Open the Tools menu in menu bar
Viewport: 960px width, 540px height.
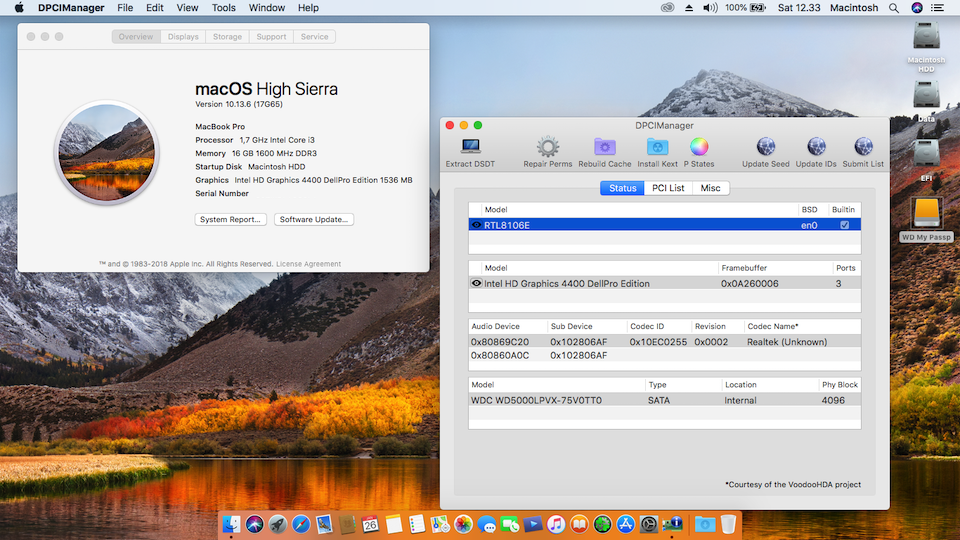tap(224, 8)
